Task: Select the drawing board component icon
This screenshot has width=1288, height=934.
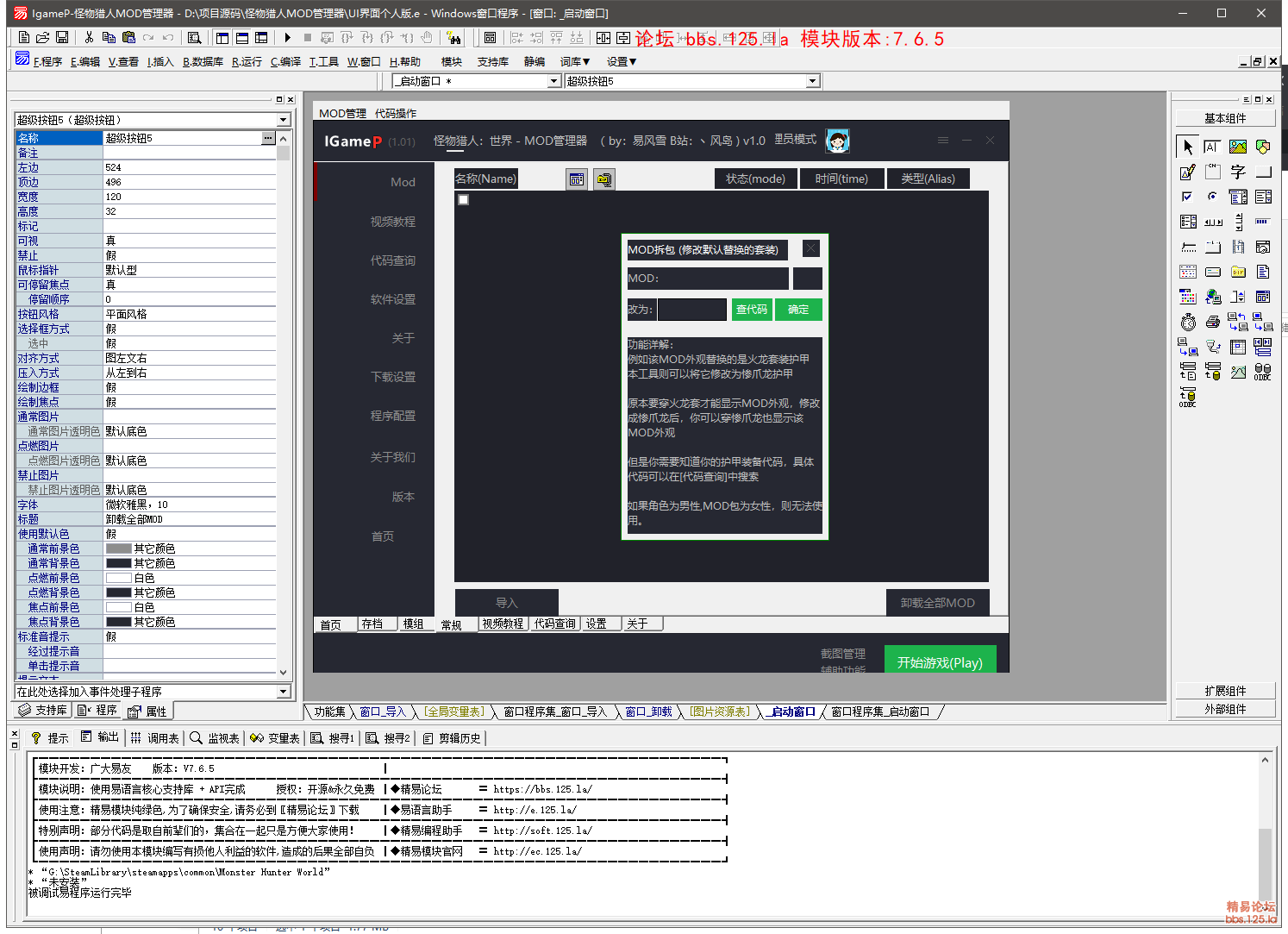Action: [x=1188, y=172]
